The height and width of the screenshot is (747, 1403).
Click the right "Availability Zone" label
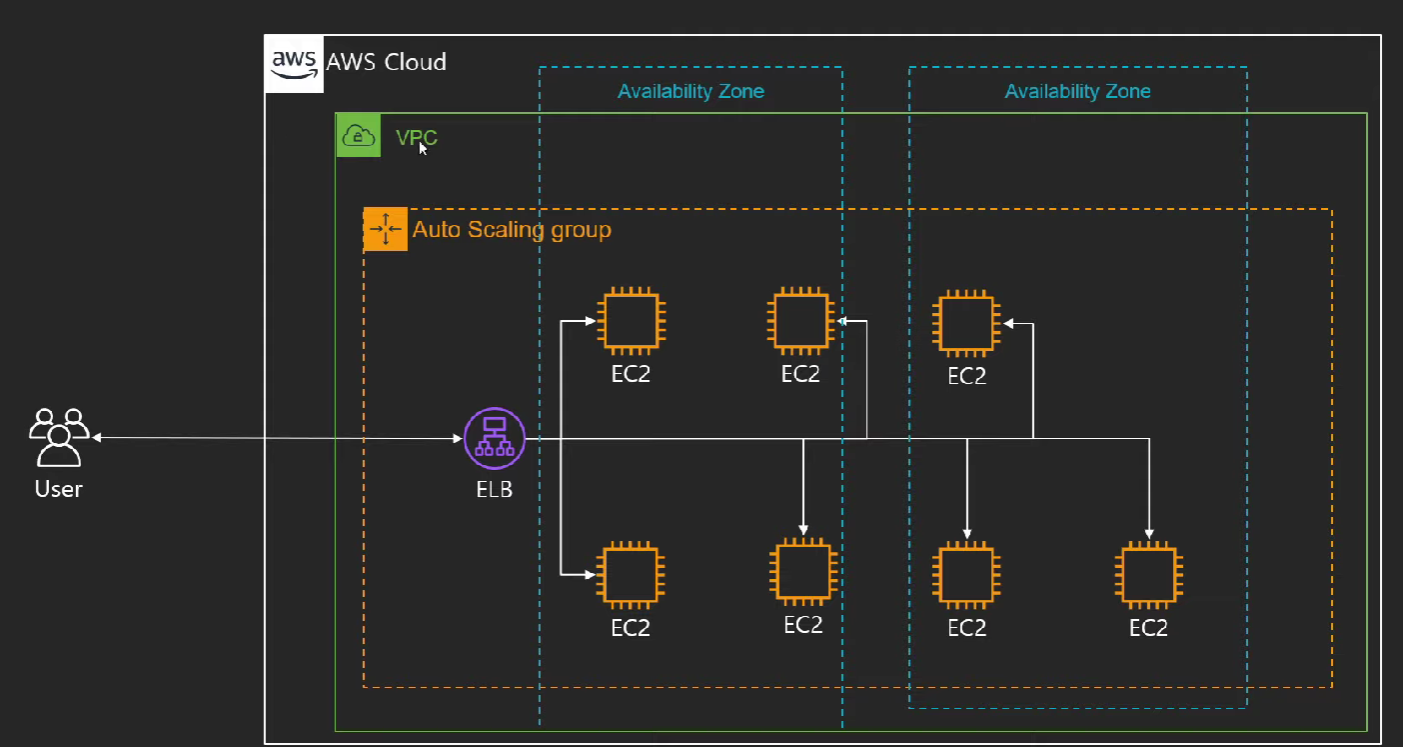click(x=1078, y=91)
